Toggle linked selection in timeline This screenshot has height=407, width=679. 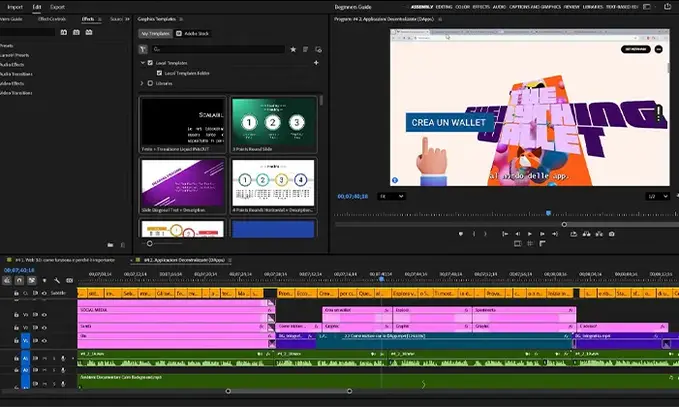(x=32, y=281)
